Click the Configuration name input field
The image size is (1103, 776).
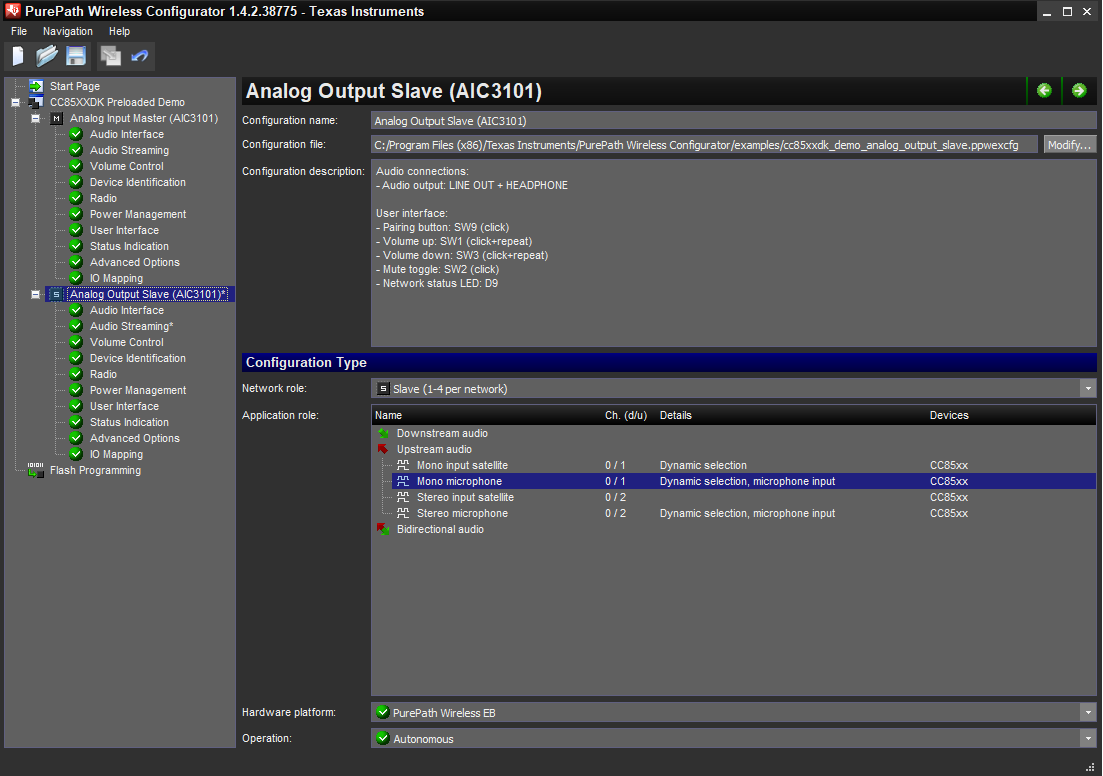click(x=733, y=120)
